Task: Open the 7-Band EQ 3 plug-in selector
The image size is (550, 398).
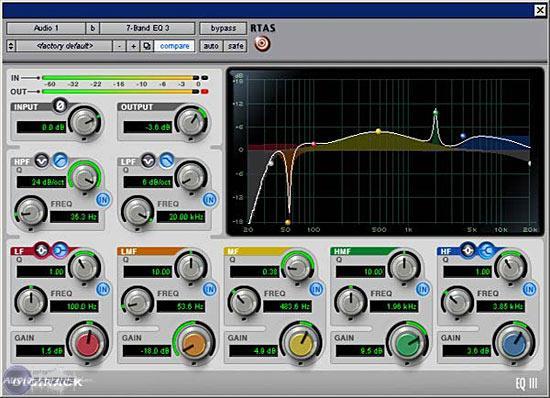Action: click(147, 28)
